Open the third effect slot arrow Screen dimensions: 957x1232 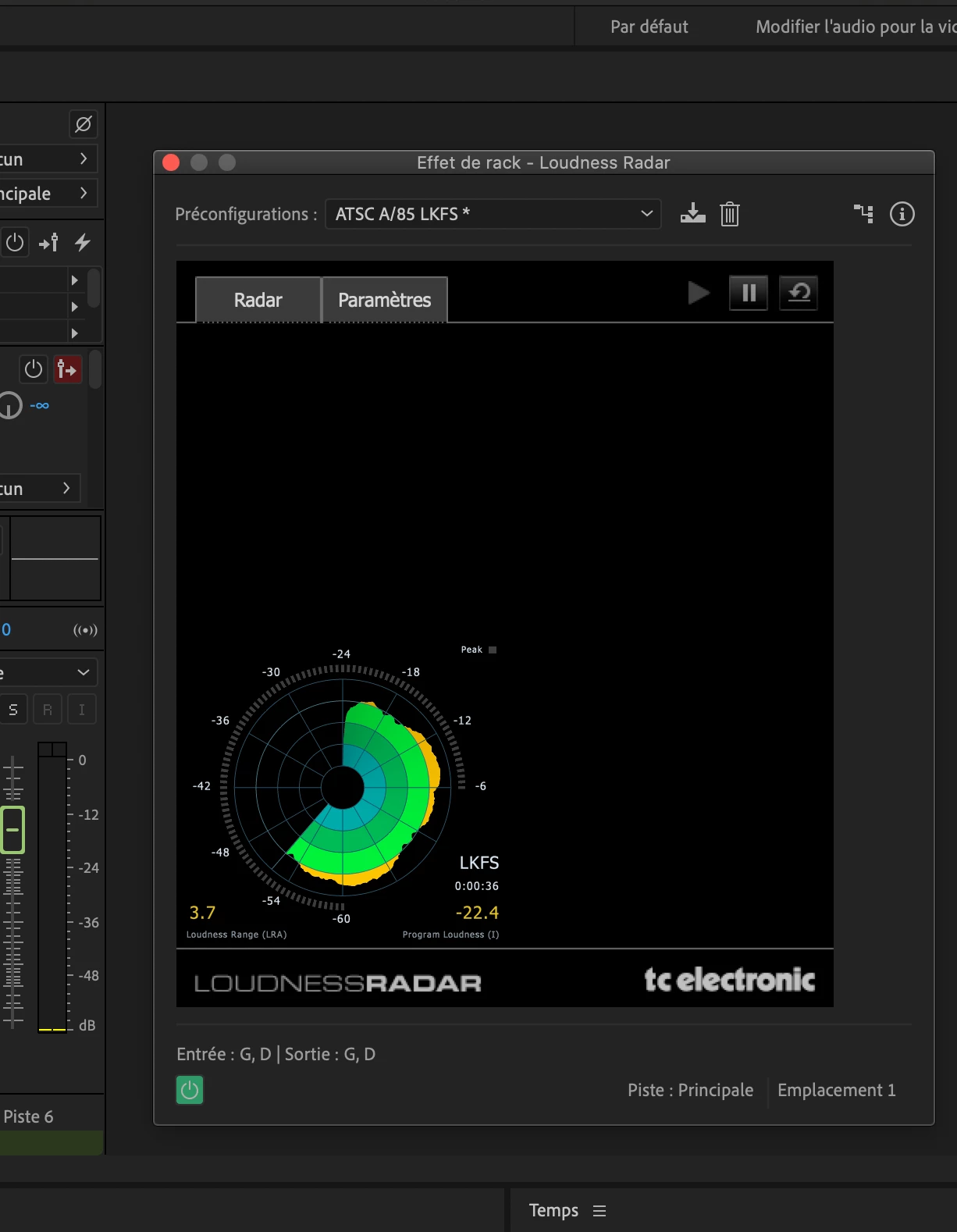point(74,333)
